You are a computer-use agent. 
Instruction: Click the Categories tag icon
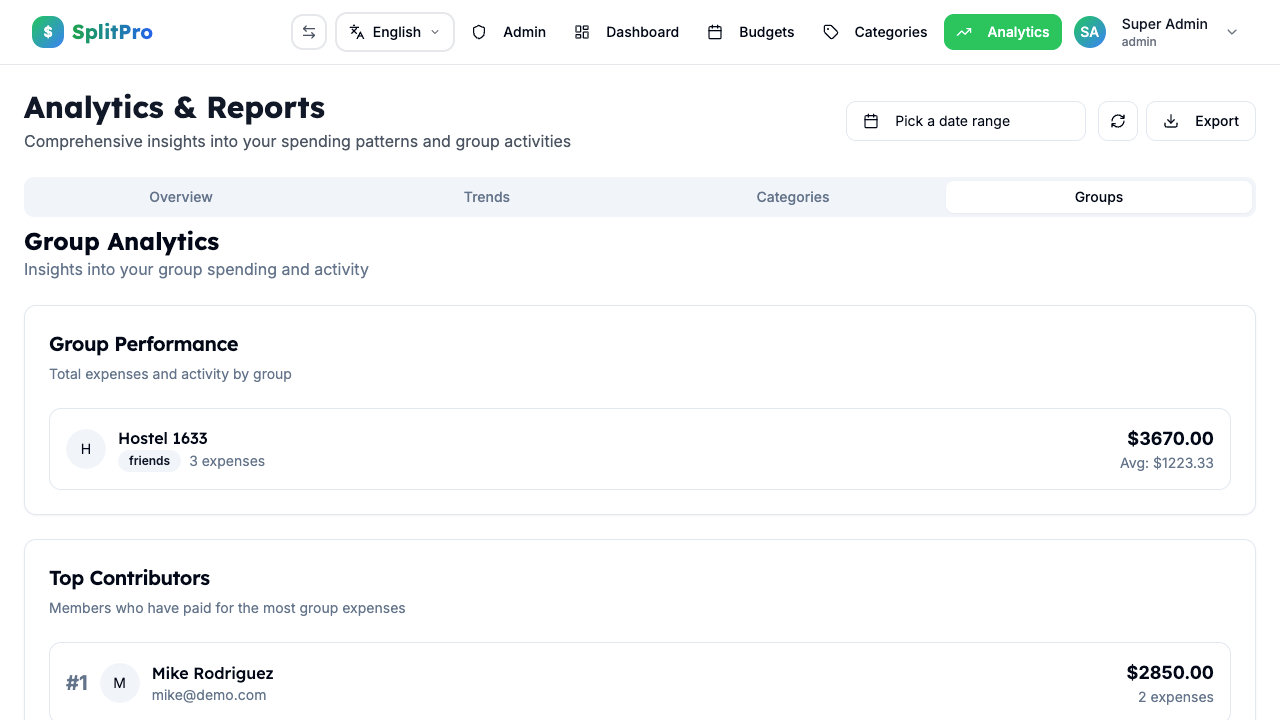(830, 31)
